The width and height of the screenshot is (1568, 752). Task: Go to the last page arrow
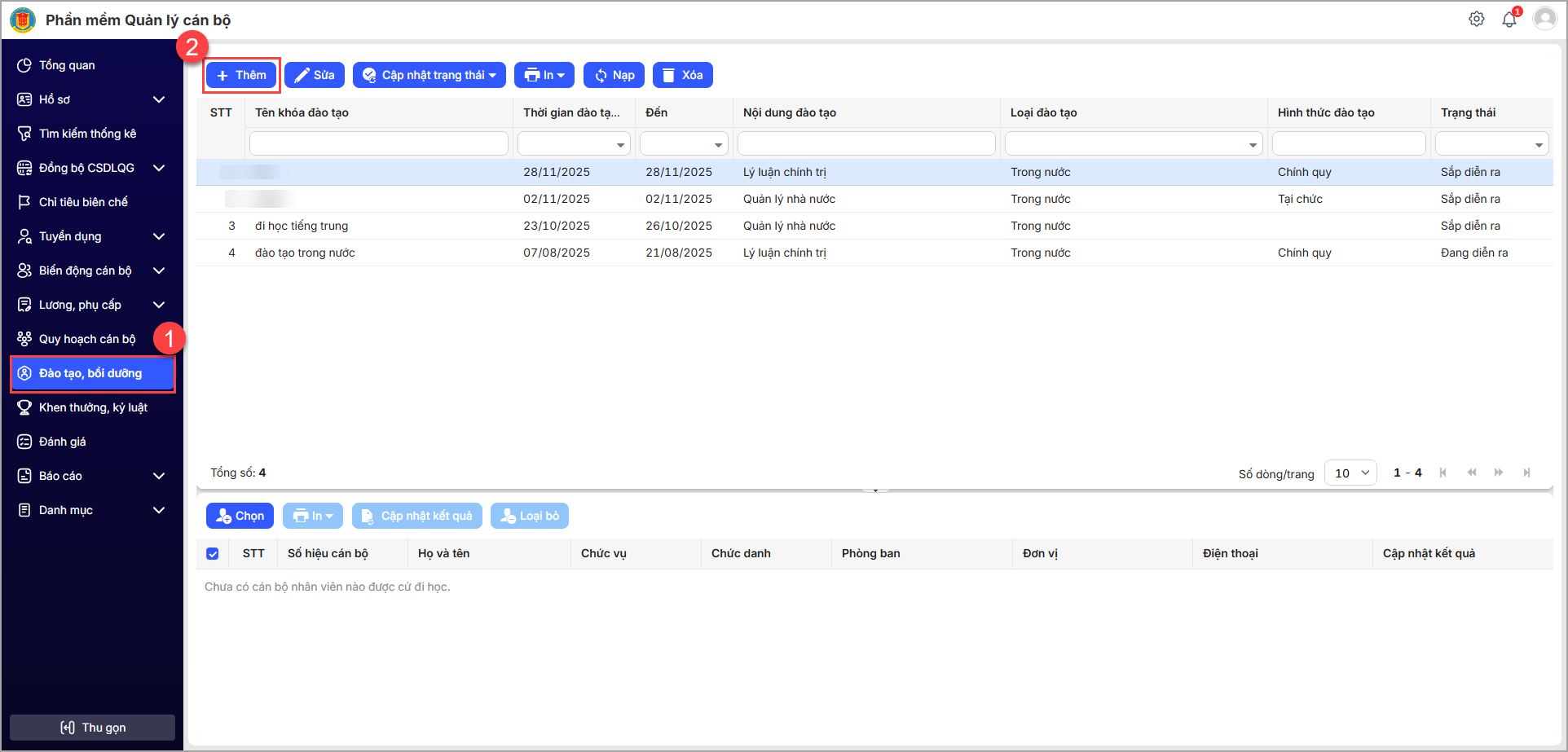(x=1526, y=473)
